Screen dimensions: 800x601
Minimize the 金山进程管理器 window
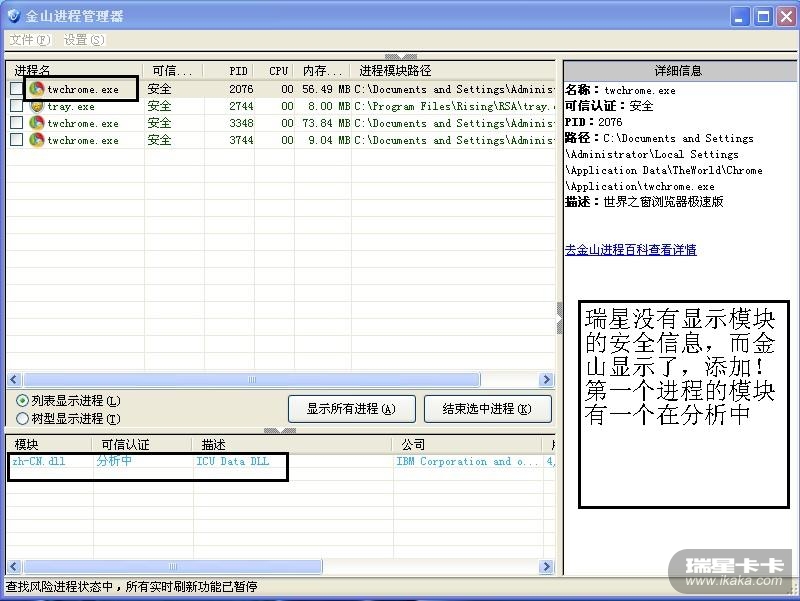(738, 17)
